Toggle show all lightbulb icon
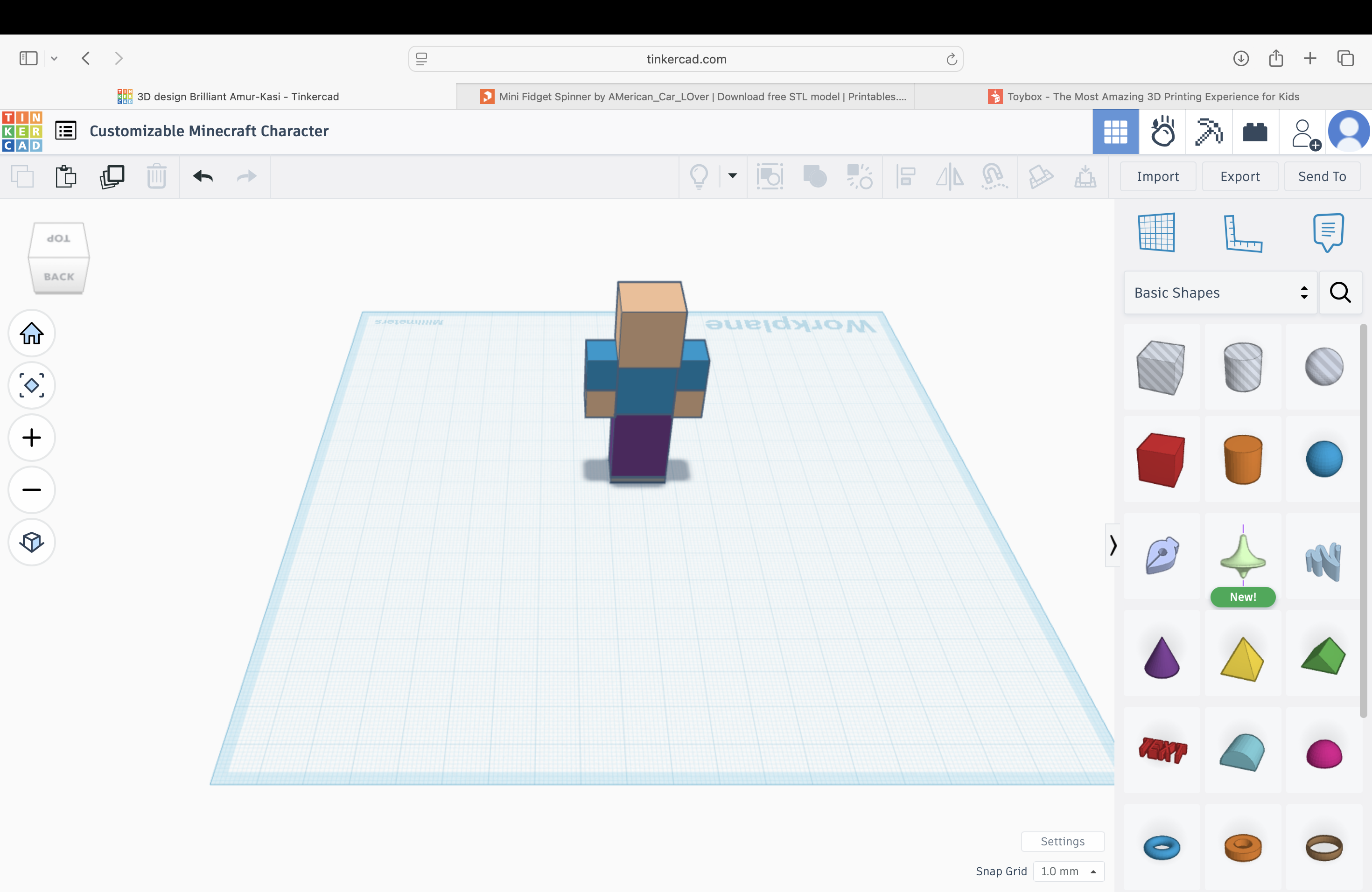The width and height of the screenshot is (1372, 892). 699,176
